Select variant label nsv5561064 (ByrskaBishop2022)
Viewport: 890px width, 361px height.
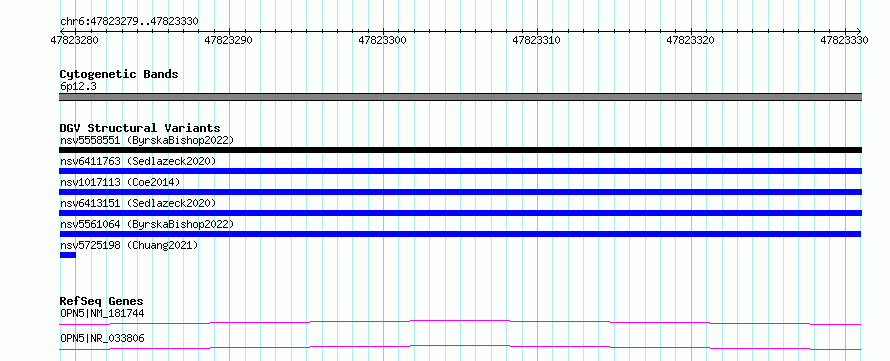pyautogui.click(x=146, y=224)
